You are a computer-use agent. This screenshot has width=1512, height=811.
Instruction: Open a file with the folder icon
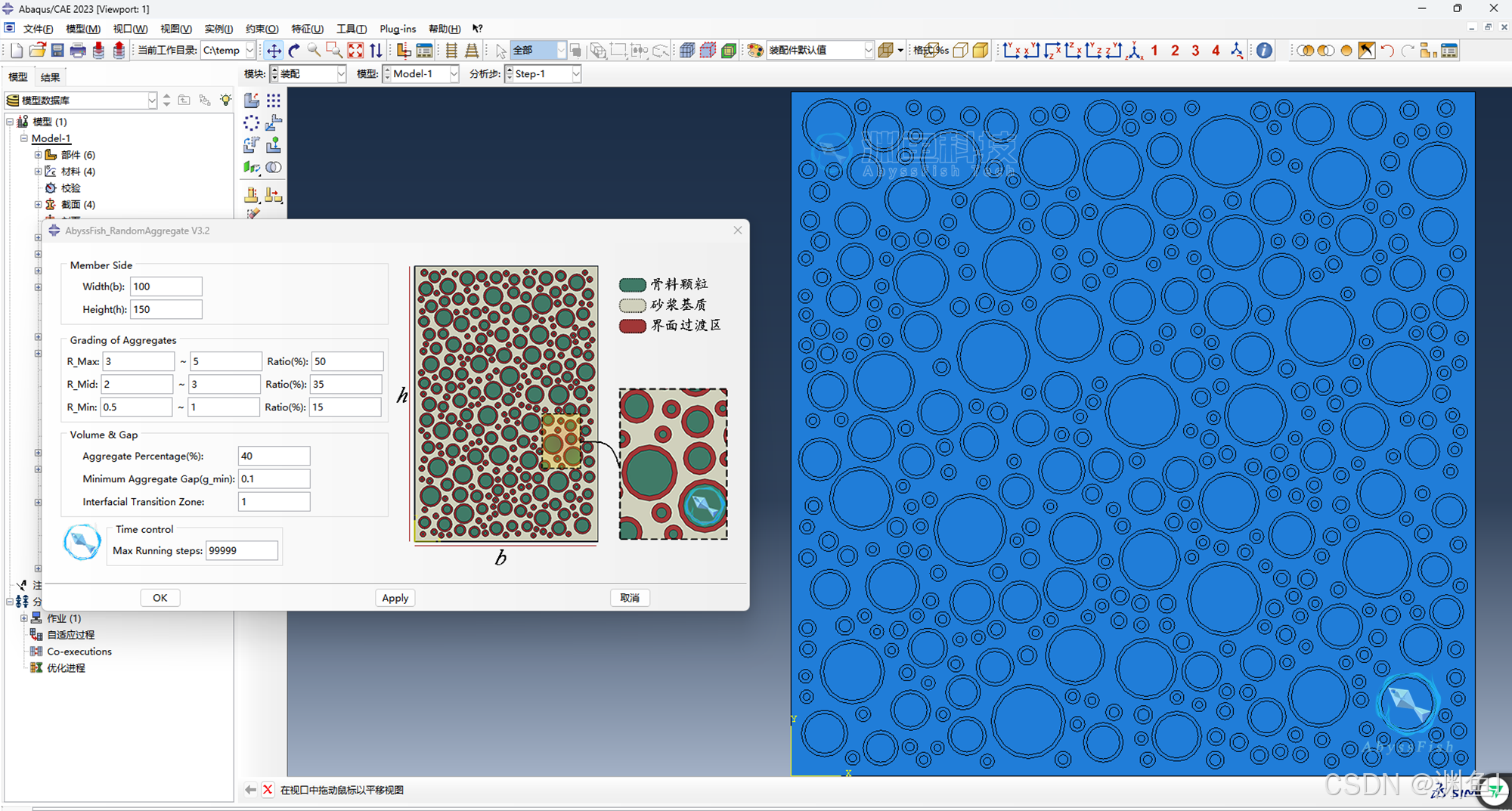click(x=37, y=51)
